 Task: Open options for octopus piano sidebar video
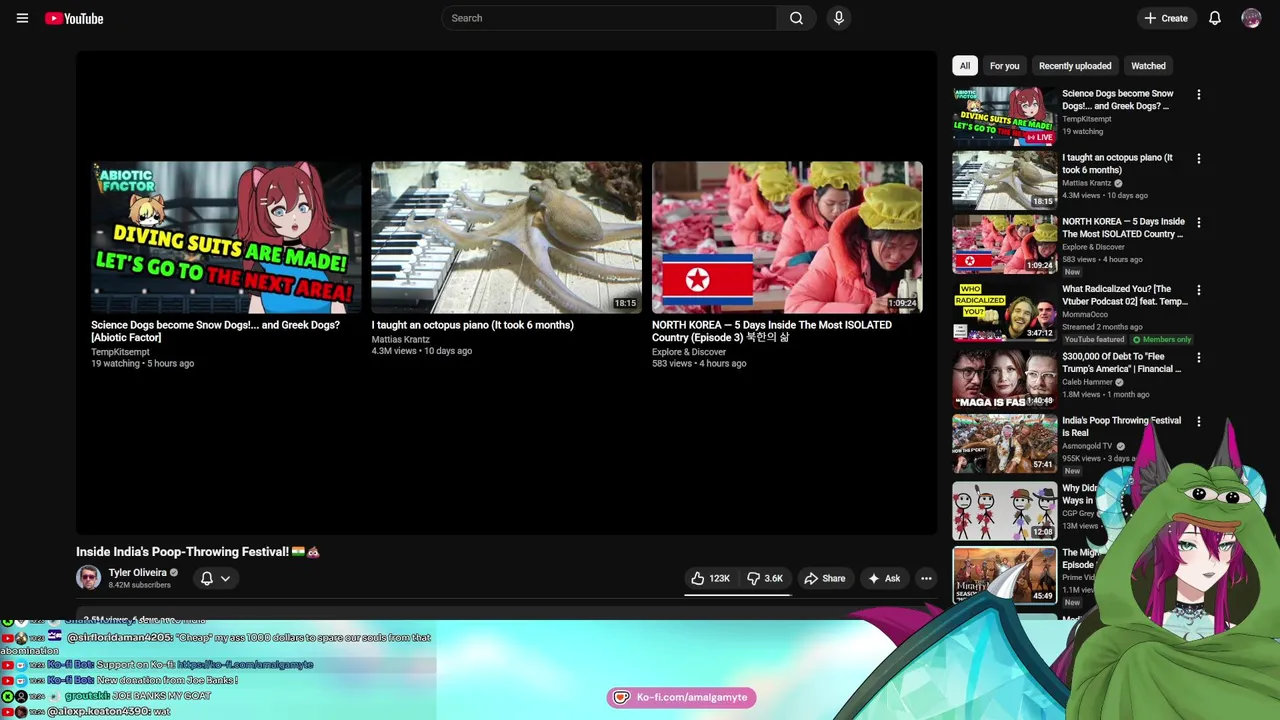click(1199, 159)
